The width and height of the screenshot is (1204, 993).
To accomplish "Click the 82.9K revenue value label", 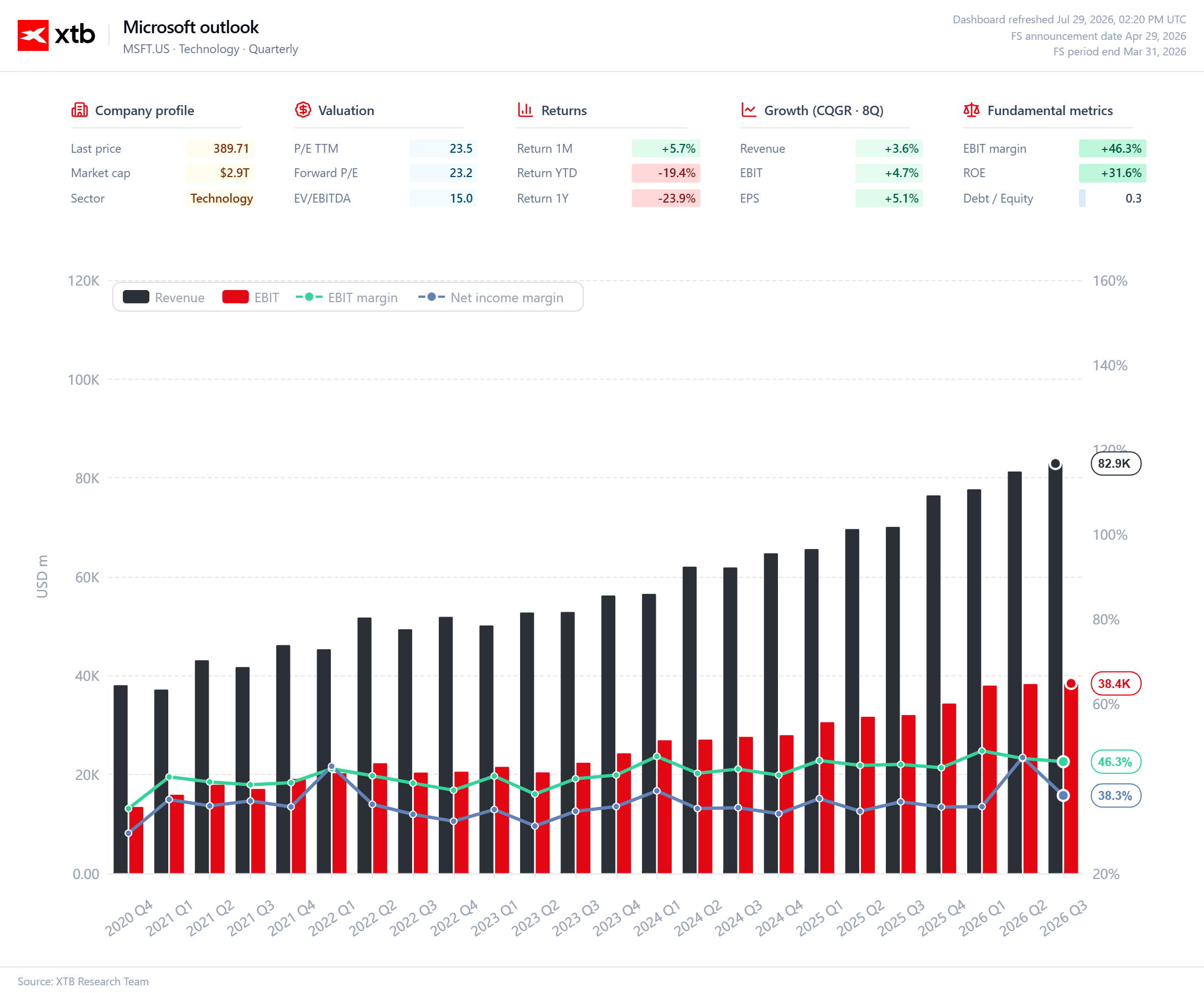I will tap(1115, 463).
